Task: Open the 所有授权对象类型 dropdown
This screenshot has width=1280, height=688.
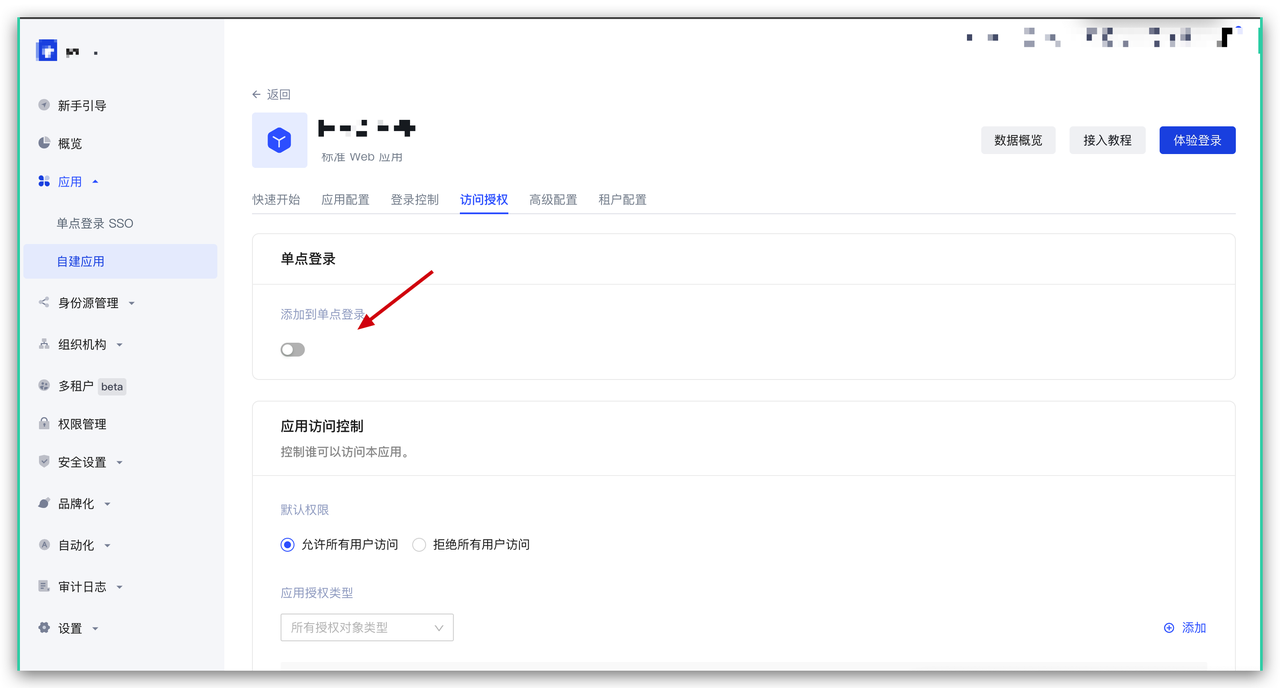Action: coord(367,627)
